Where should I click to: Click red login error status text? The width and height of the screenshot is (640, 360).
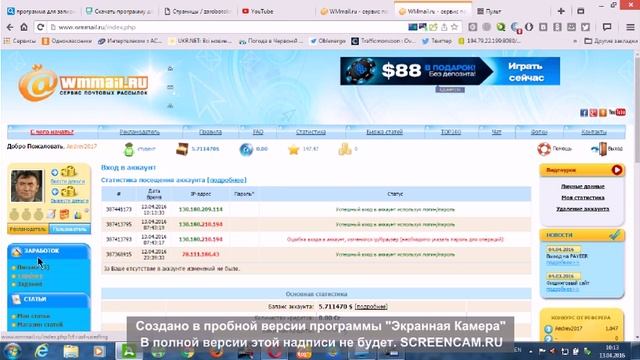(395, 239)
